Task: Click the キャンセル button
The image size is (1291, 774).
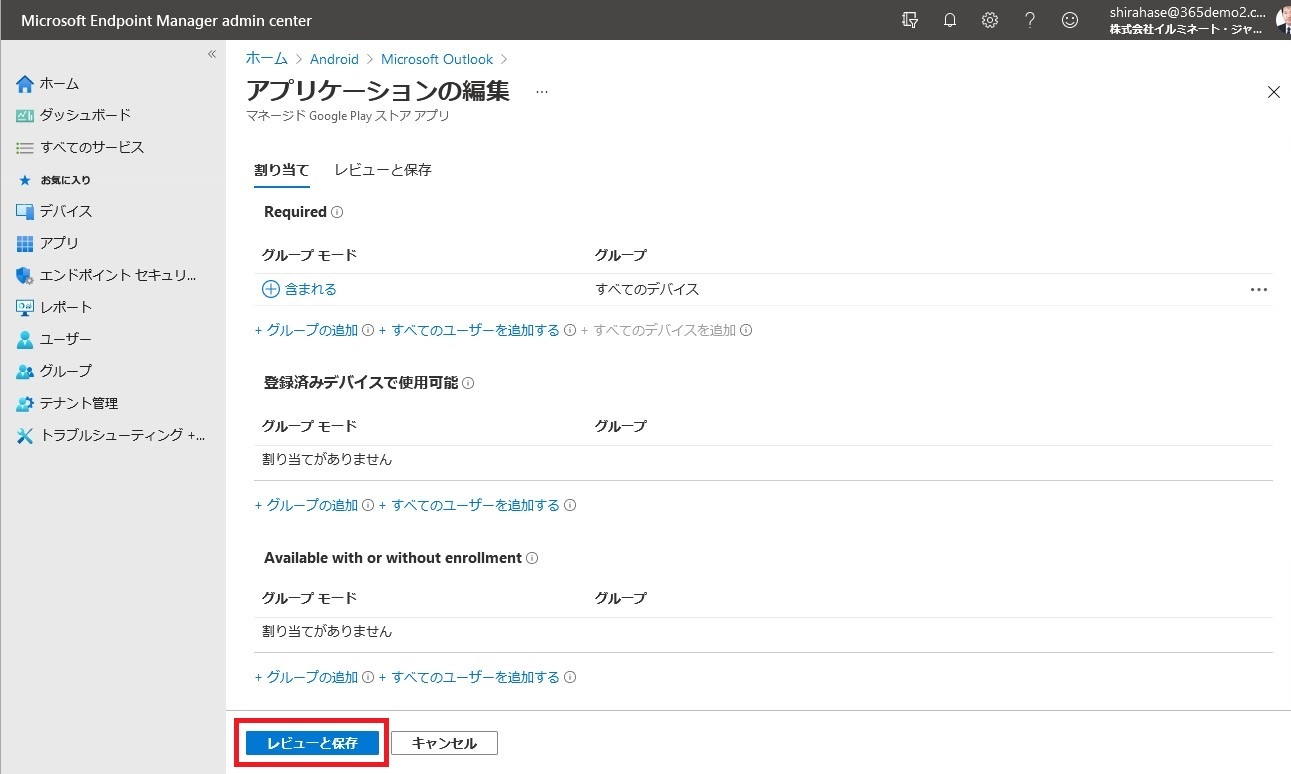Action: (x=444, y=743)
